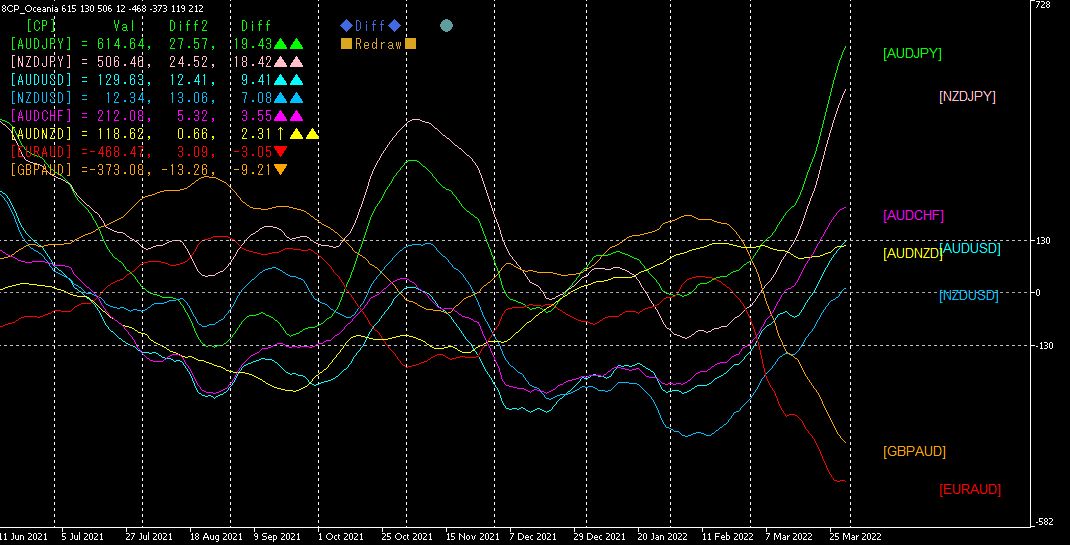
Task: Click the red down triangle in EURAUD row
Action: click(x=280, y=151)
